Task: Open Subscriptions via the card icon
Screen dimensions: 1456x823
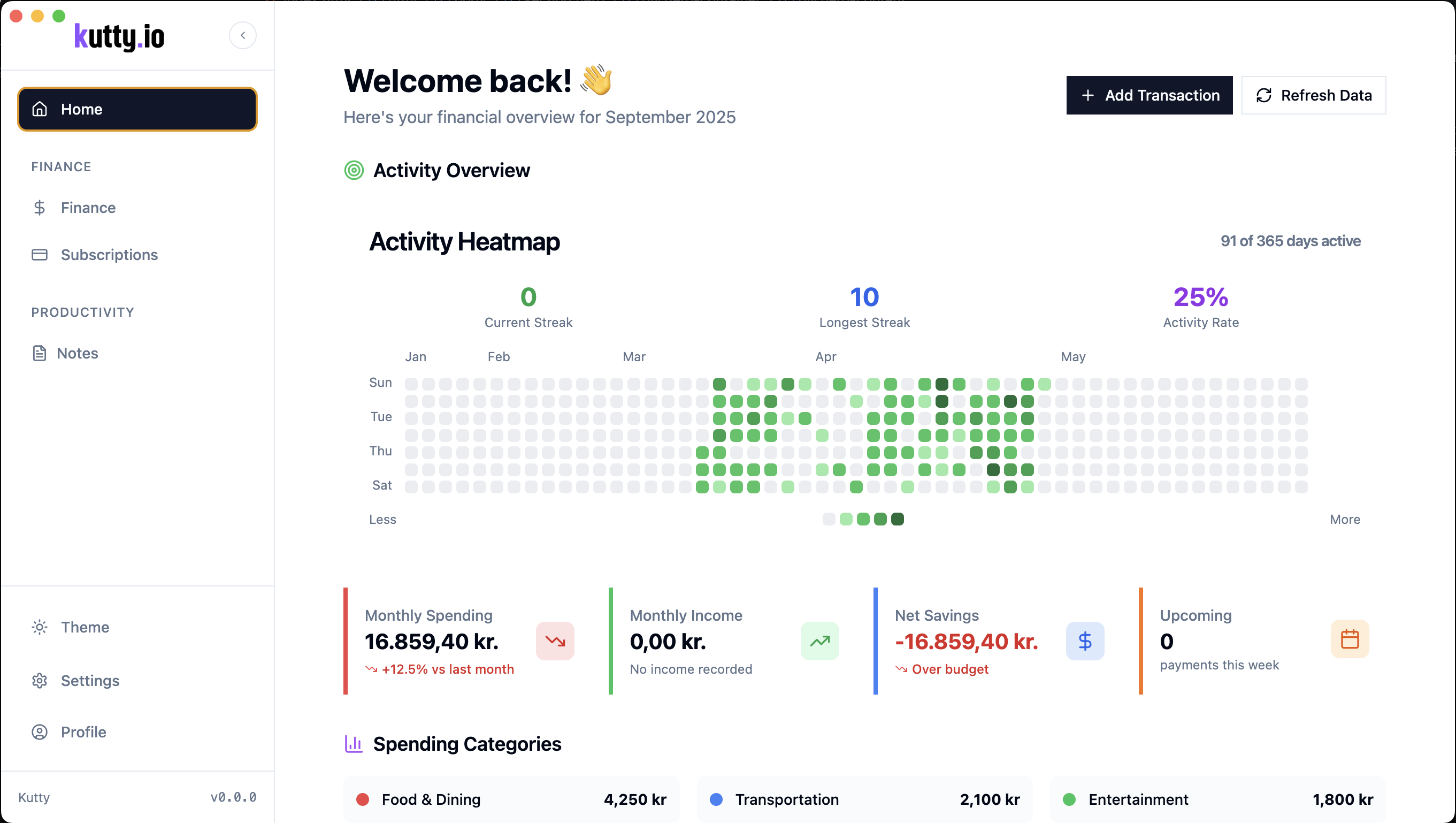Action: click(39, 255)
